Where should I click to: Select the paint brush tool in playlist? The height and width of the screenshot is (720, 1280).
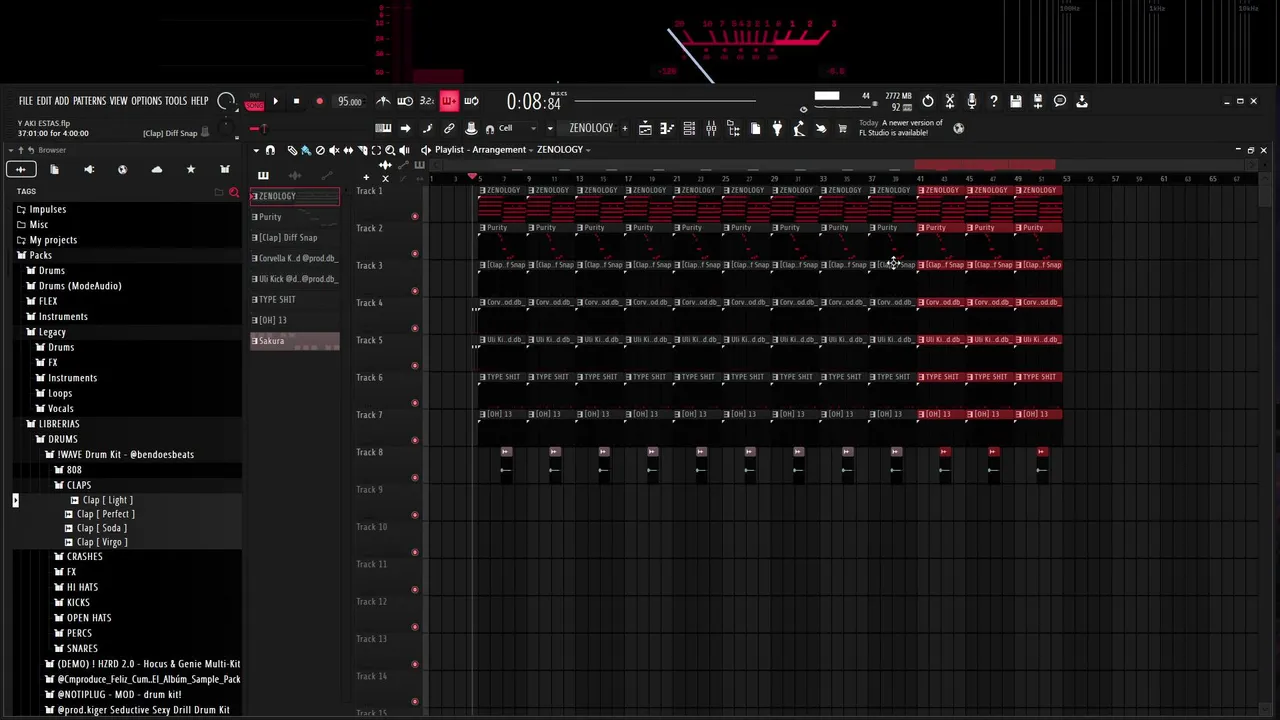click(306, 150)
